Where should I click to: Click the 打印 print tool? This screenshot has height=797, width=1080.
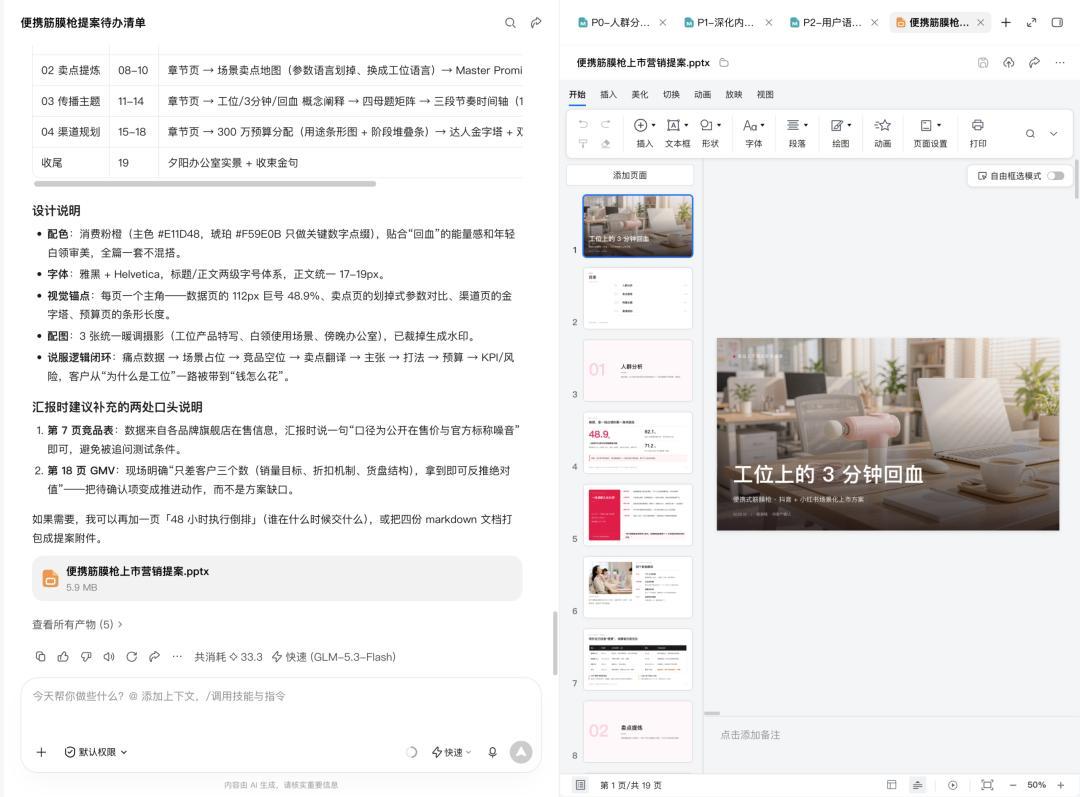[977, 133]
